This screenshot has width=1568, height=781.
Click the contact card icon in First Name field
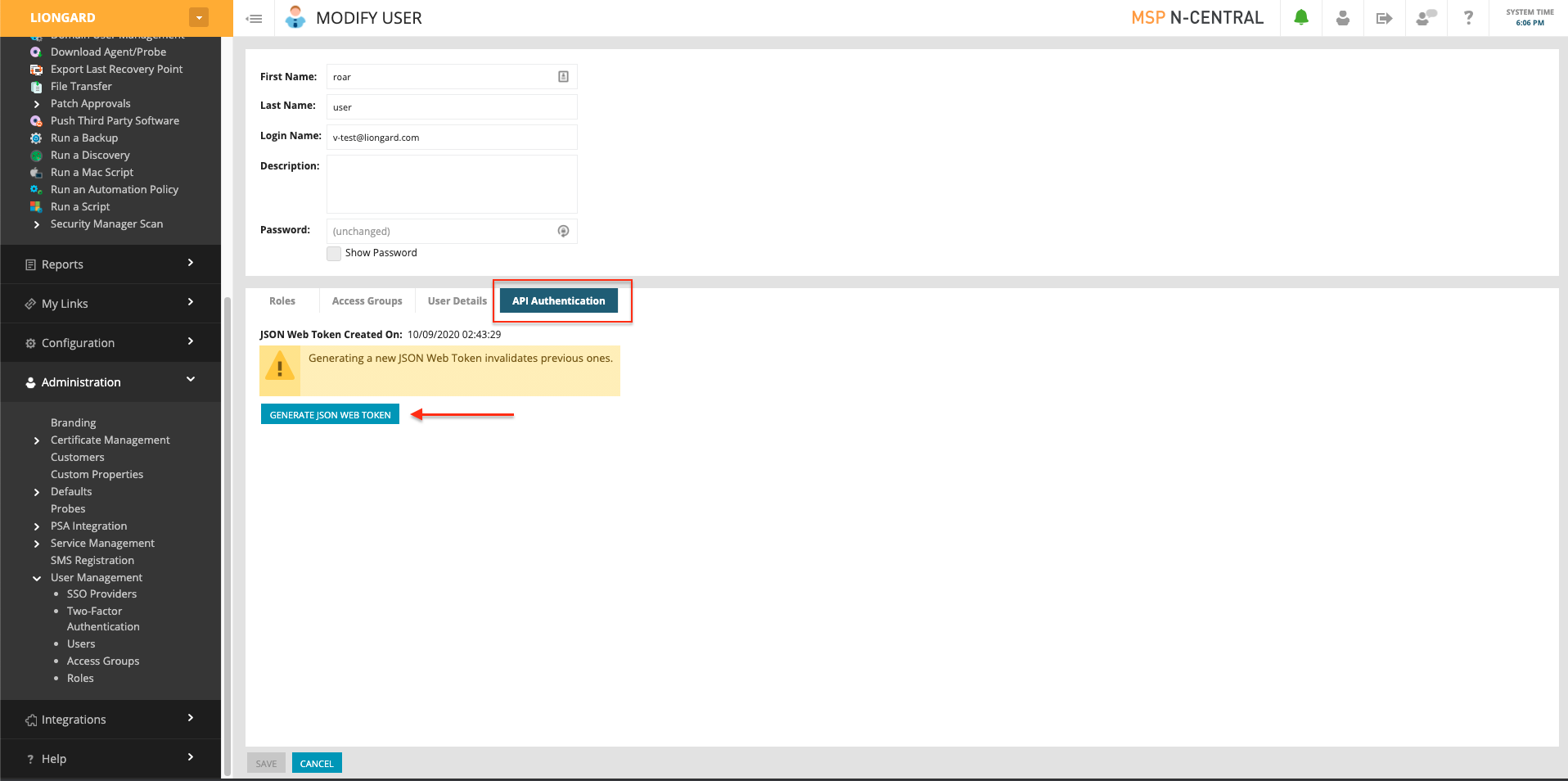[563, 76]
